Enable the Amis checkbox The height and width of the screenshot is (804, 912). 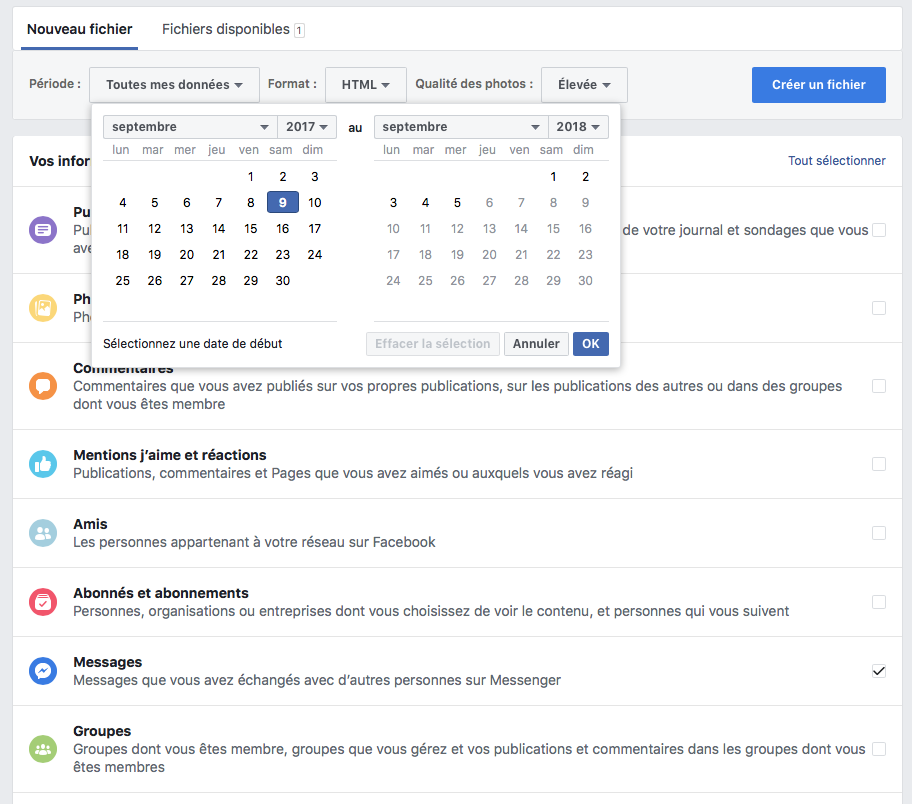coord(878,533)
